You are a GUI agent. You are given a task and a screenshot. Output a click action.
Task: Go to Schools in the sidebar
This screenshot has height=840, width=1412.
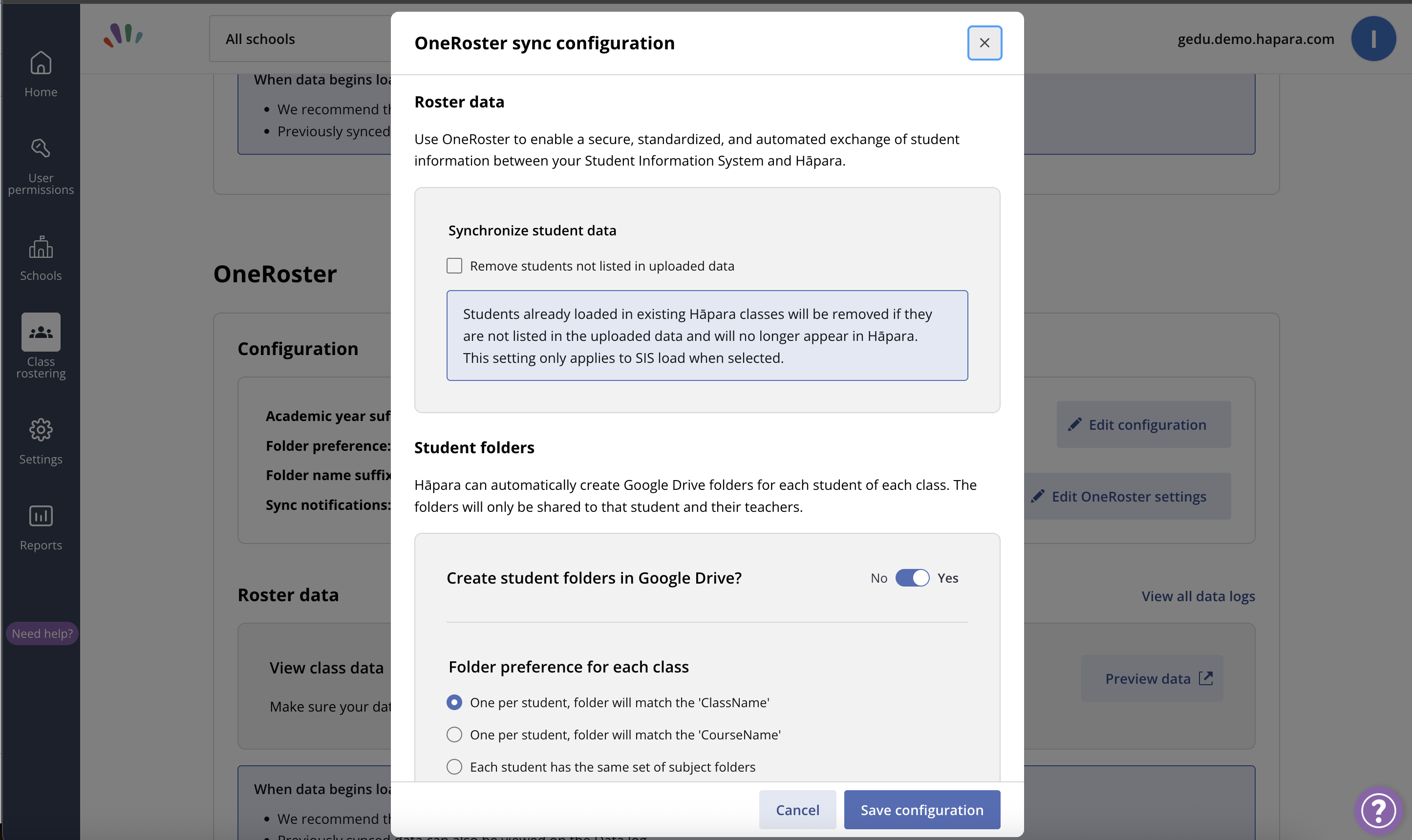[41, 259]
